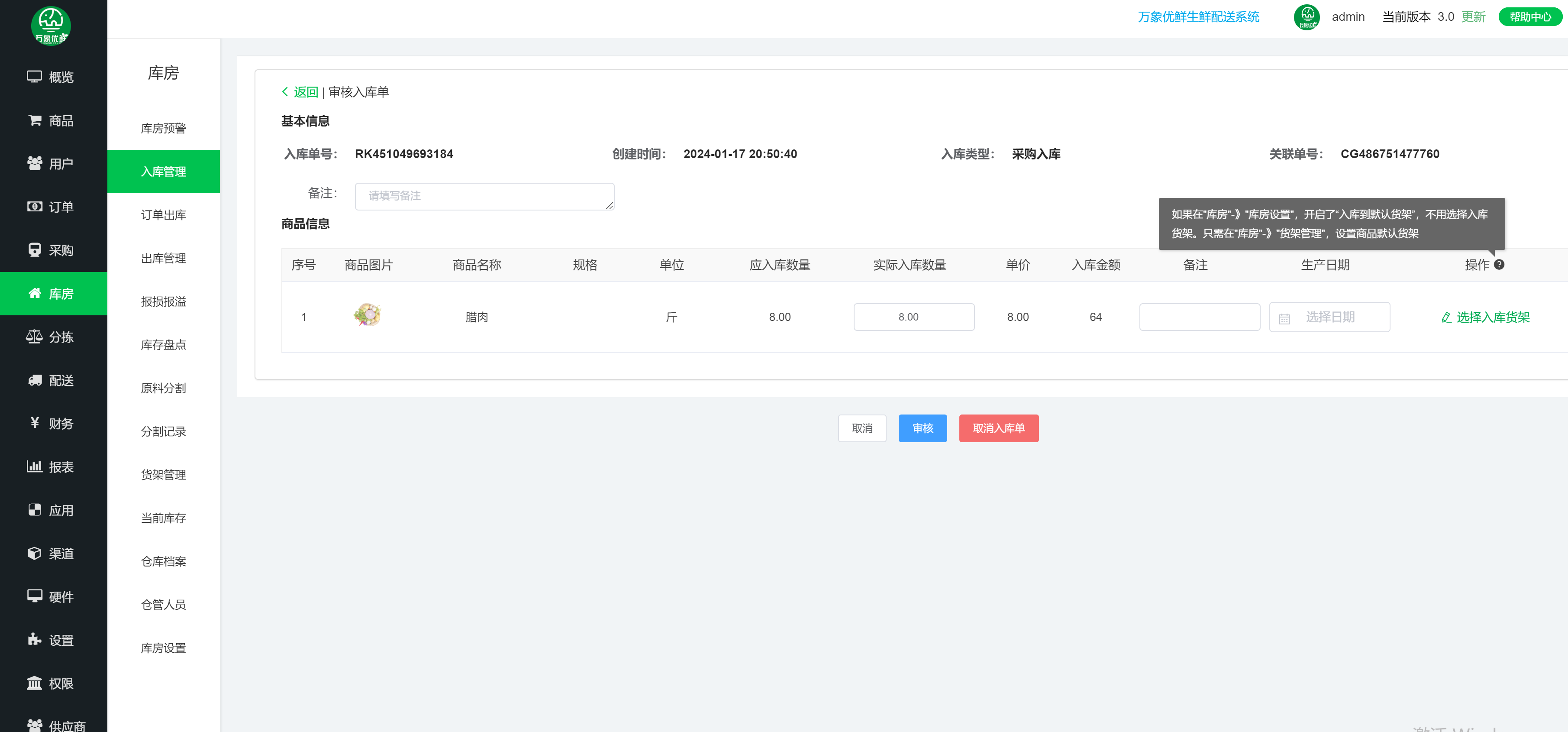Click the 渠道 box icon in the sidebar
The width and height of the screenshot is (1568, 732).
(35, 553)
